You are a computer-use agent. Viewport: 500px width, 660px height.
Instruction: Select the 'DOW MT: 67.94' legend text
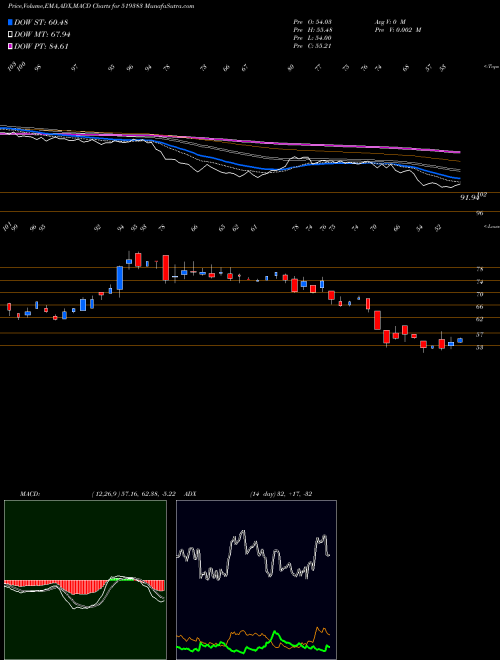point(42,35)
